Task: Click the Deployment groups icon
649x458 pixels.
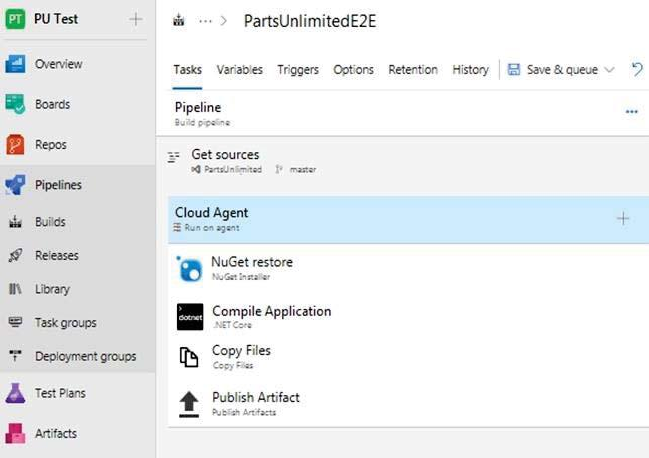Action: 15,355
